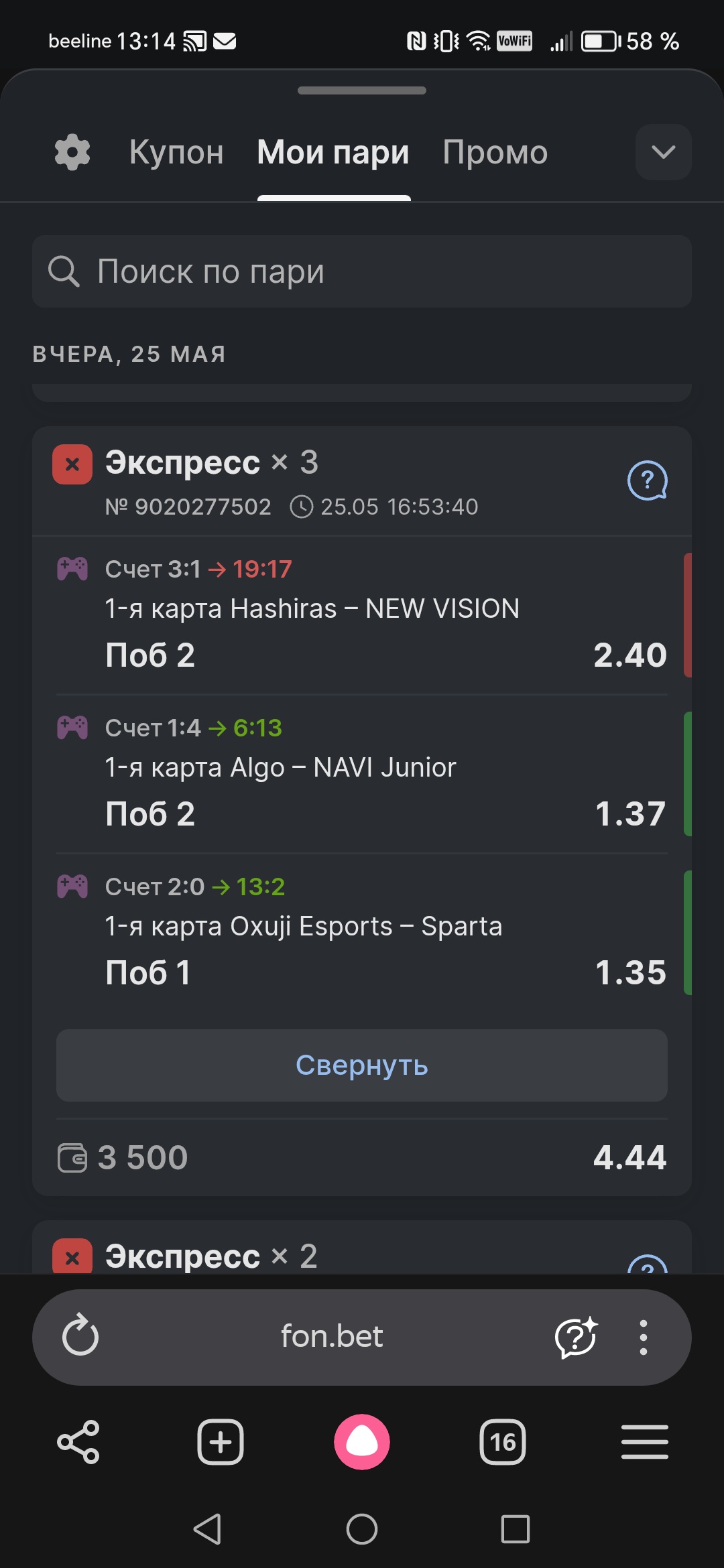Open the pink Alice assistant button

pos(362,1441)
